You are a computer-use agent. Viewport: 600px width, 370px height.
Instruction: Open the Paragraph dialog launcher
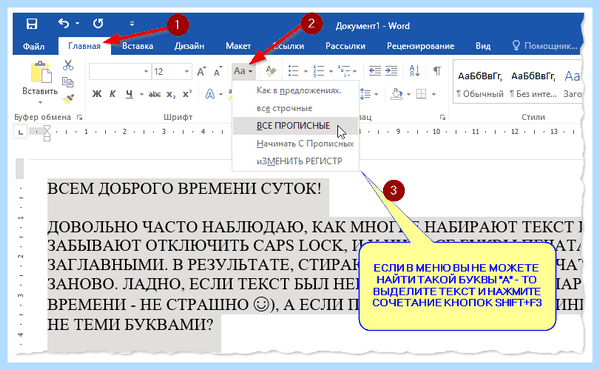(x=442, y=117)
